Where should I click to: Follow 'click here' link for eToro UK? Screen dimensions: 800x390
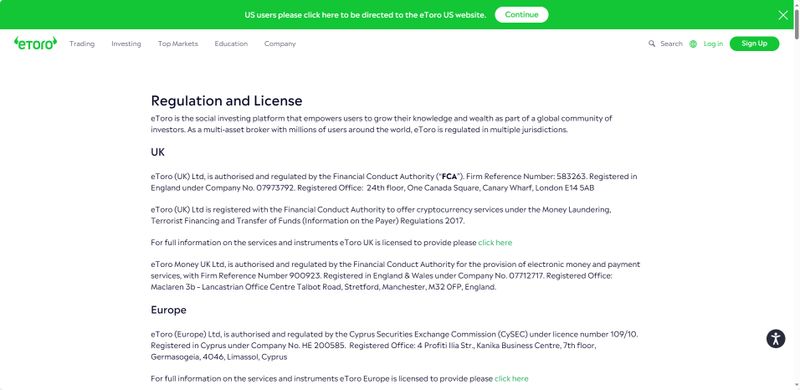[x=495, y=242]
